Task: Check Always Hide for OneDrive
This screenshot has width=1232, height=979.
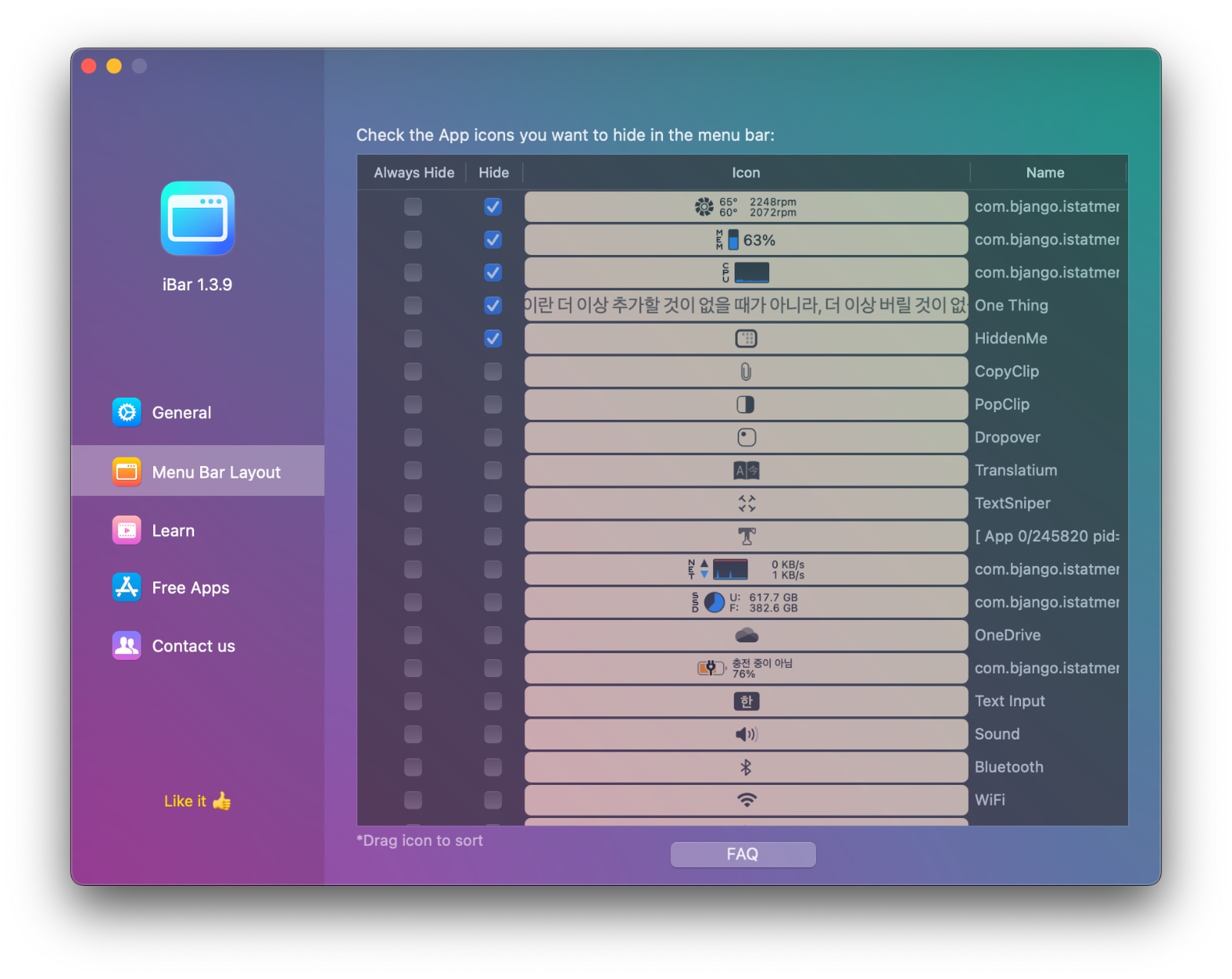Action: (413, 635)
